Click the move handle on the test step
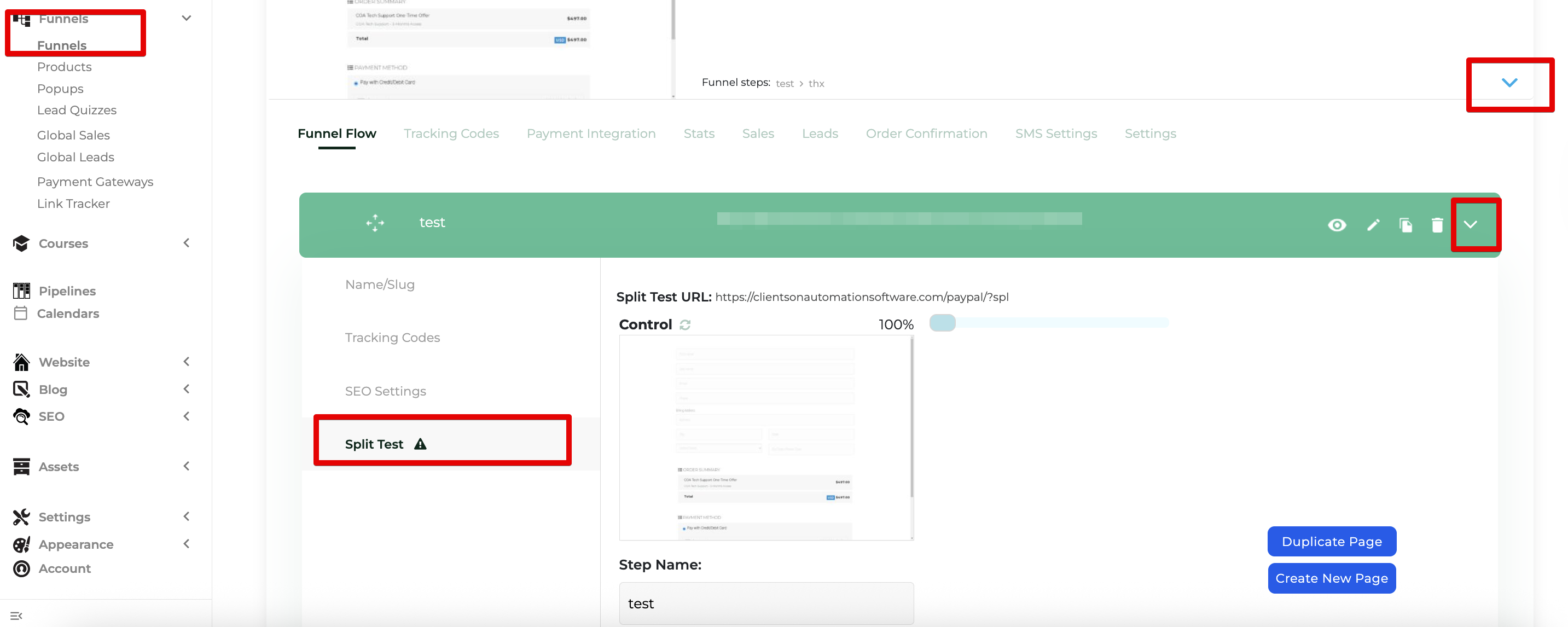This screenshot has width=1568, height=627. pyautogui.click(x=375, y=223)
